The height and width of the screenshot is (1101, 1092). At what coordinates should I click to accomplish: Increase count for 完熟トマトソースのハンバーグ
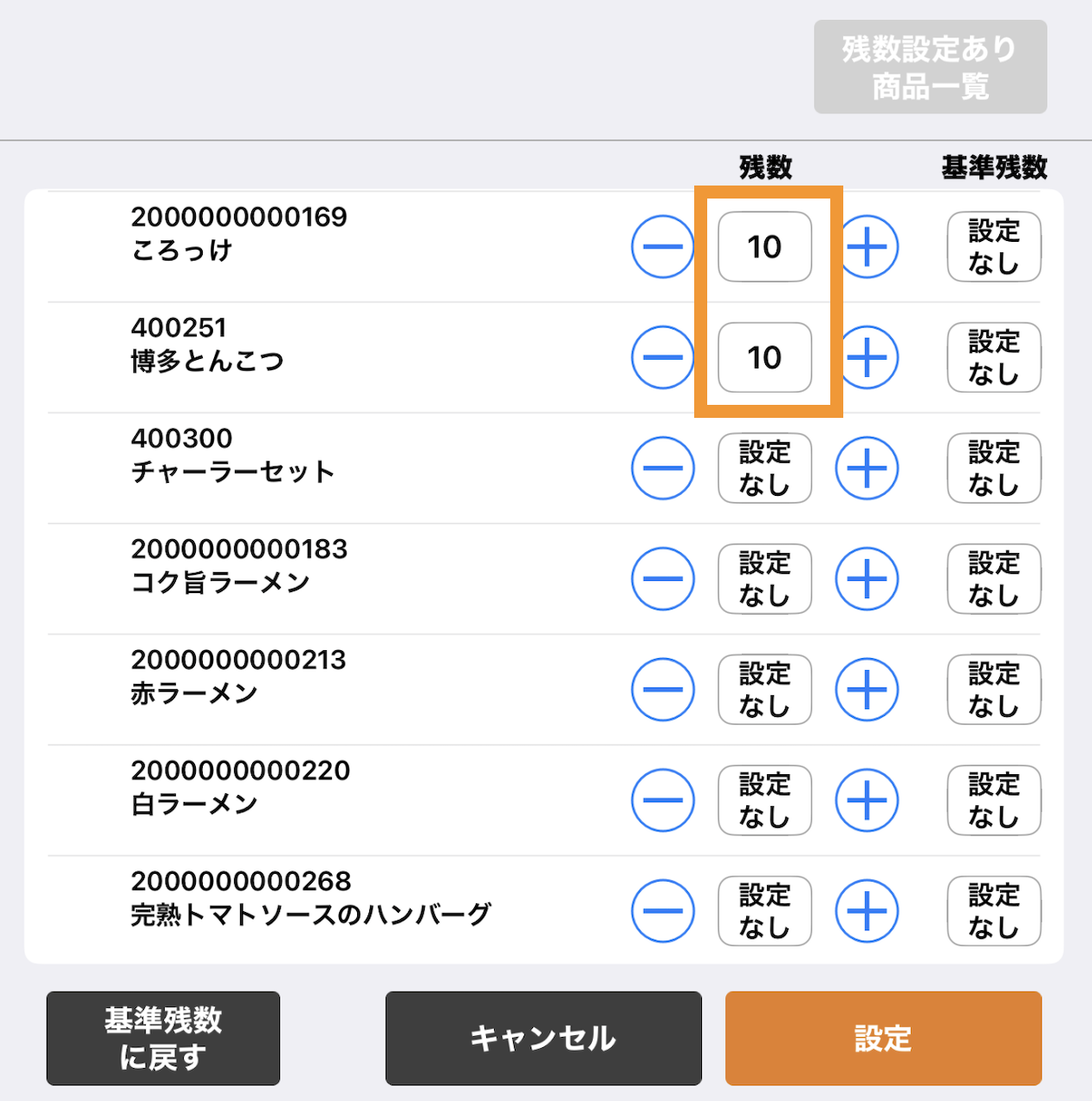click(867, 911)
